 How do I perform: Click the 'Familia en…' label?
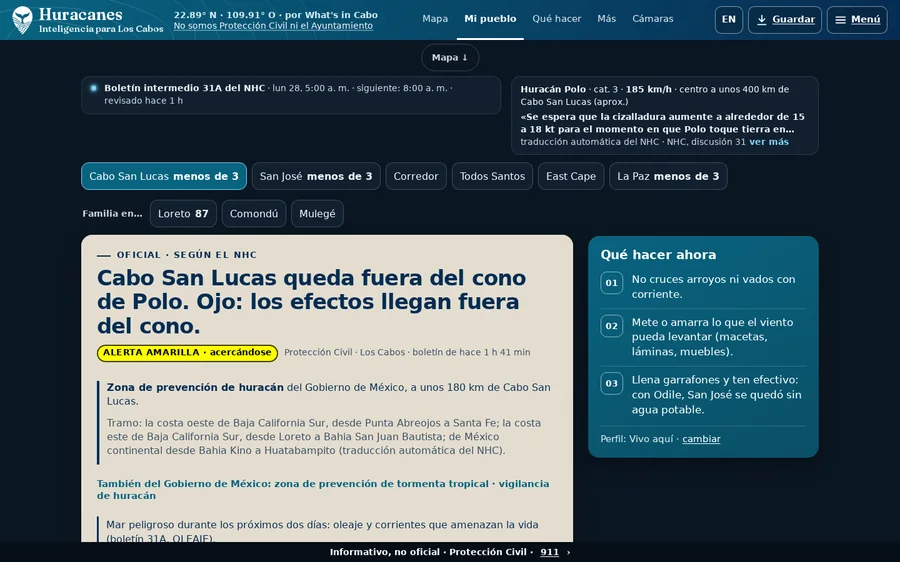(112, 214)
